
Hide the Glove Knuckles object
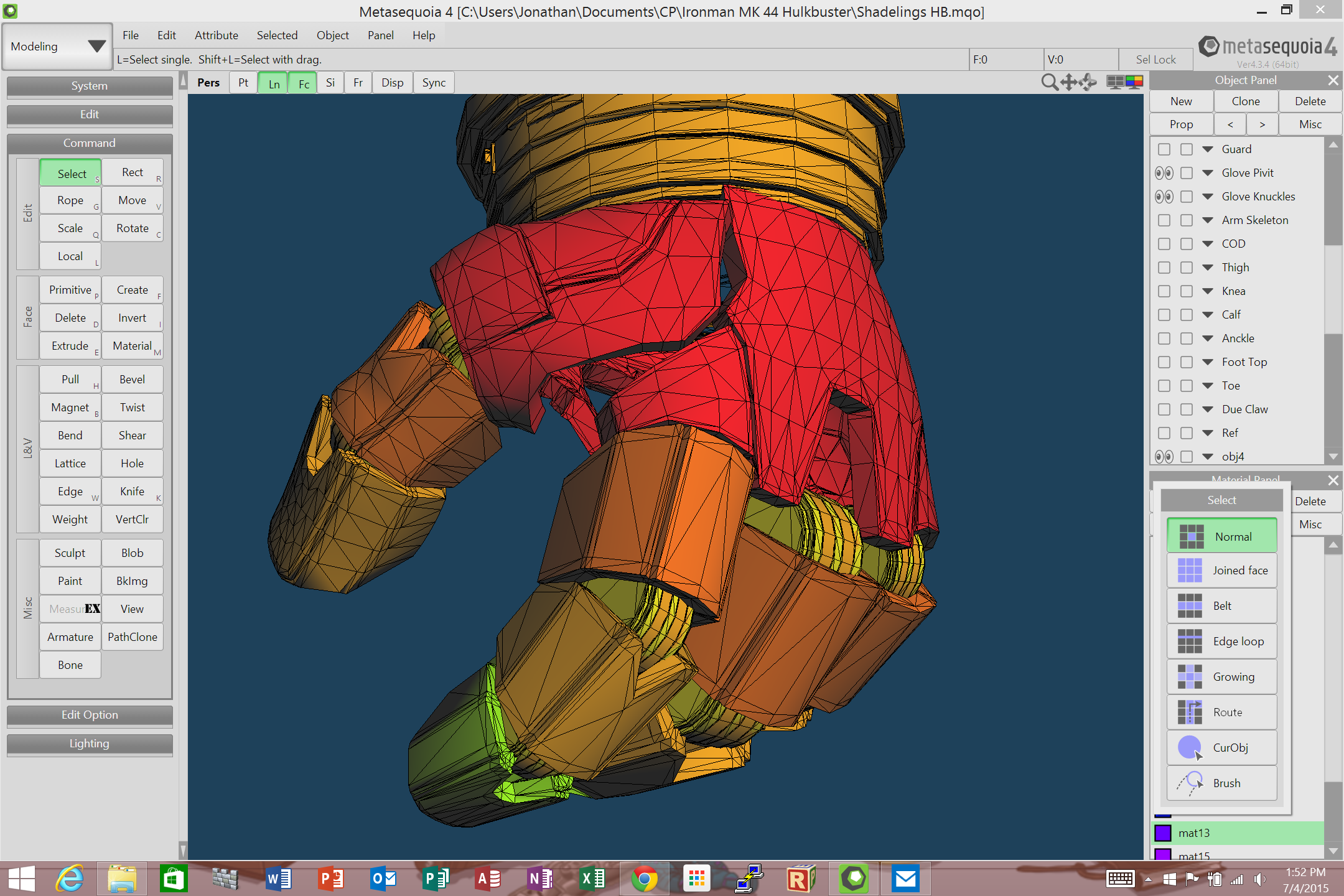pyautogui.click(x=1164, y=197)
